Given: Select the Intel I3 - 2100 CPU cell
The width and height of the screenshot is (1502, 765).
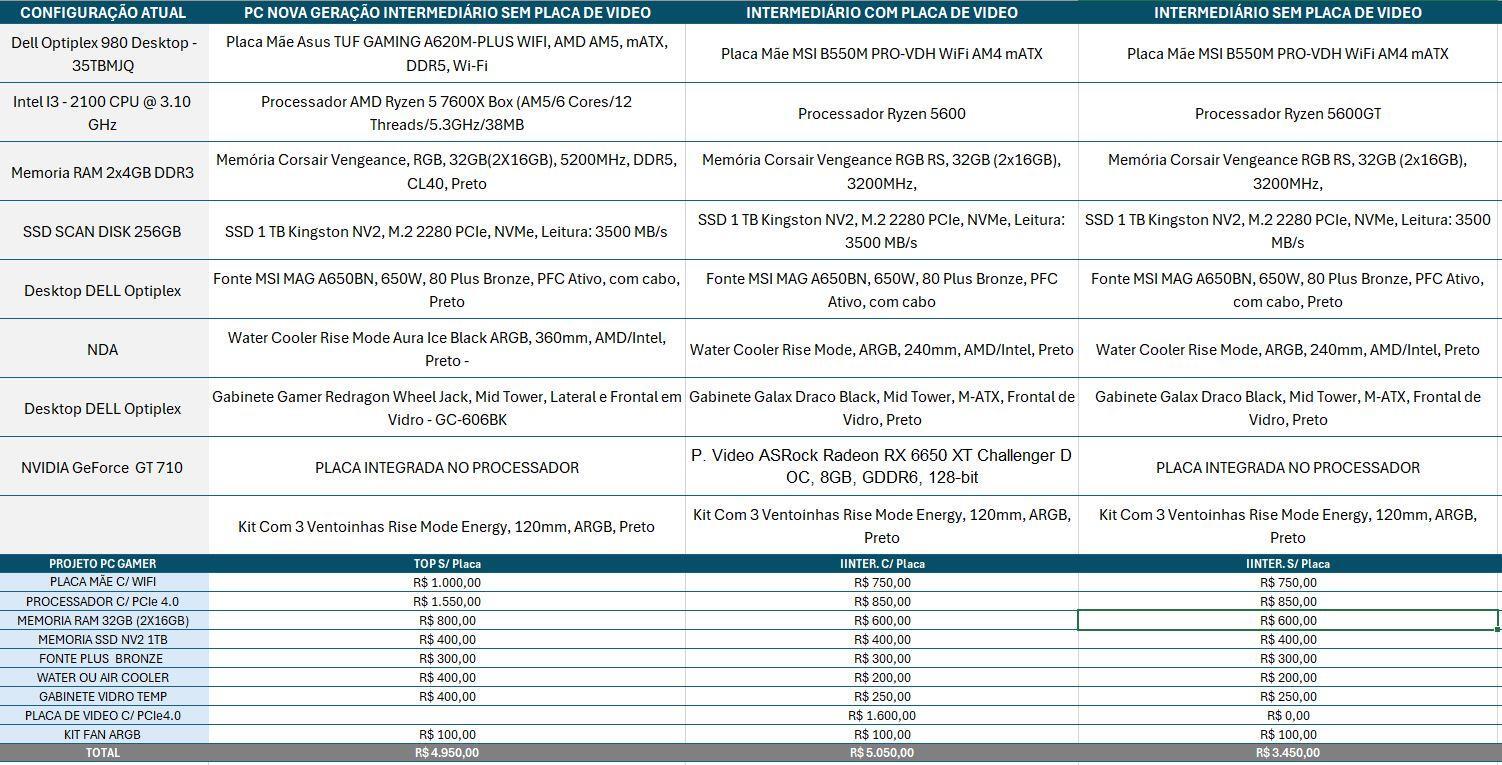Looking at the screenshot, I should tap(104, 113).
